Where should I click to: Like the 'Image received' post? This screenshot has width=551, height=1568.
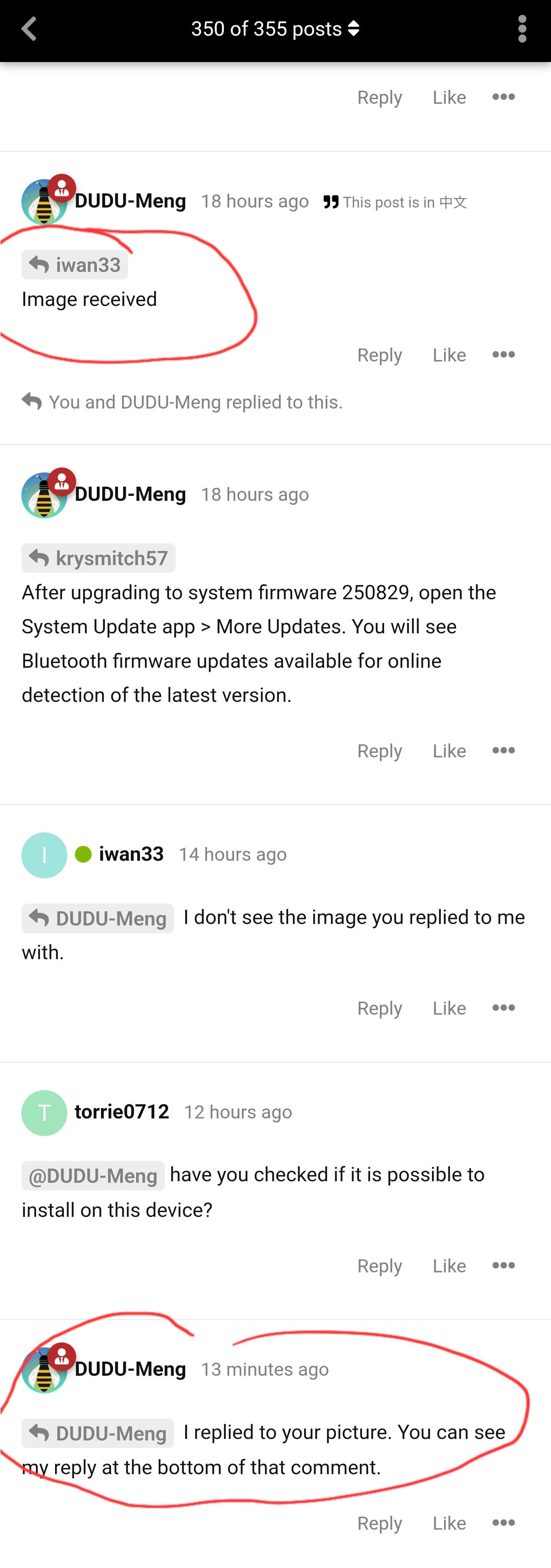450,355
